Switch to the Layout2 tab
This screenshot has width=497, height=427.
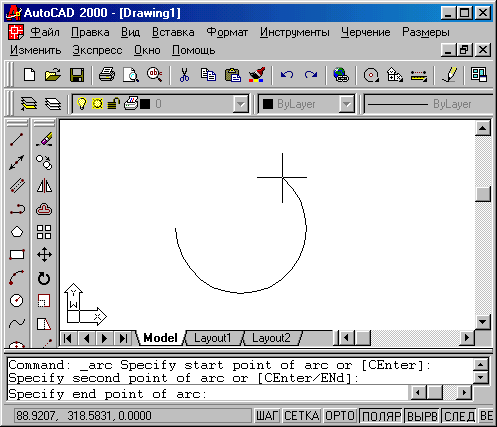(271, 338)
